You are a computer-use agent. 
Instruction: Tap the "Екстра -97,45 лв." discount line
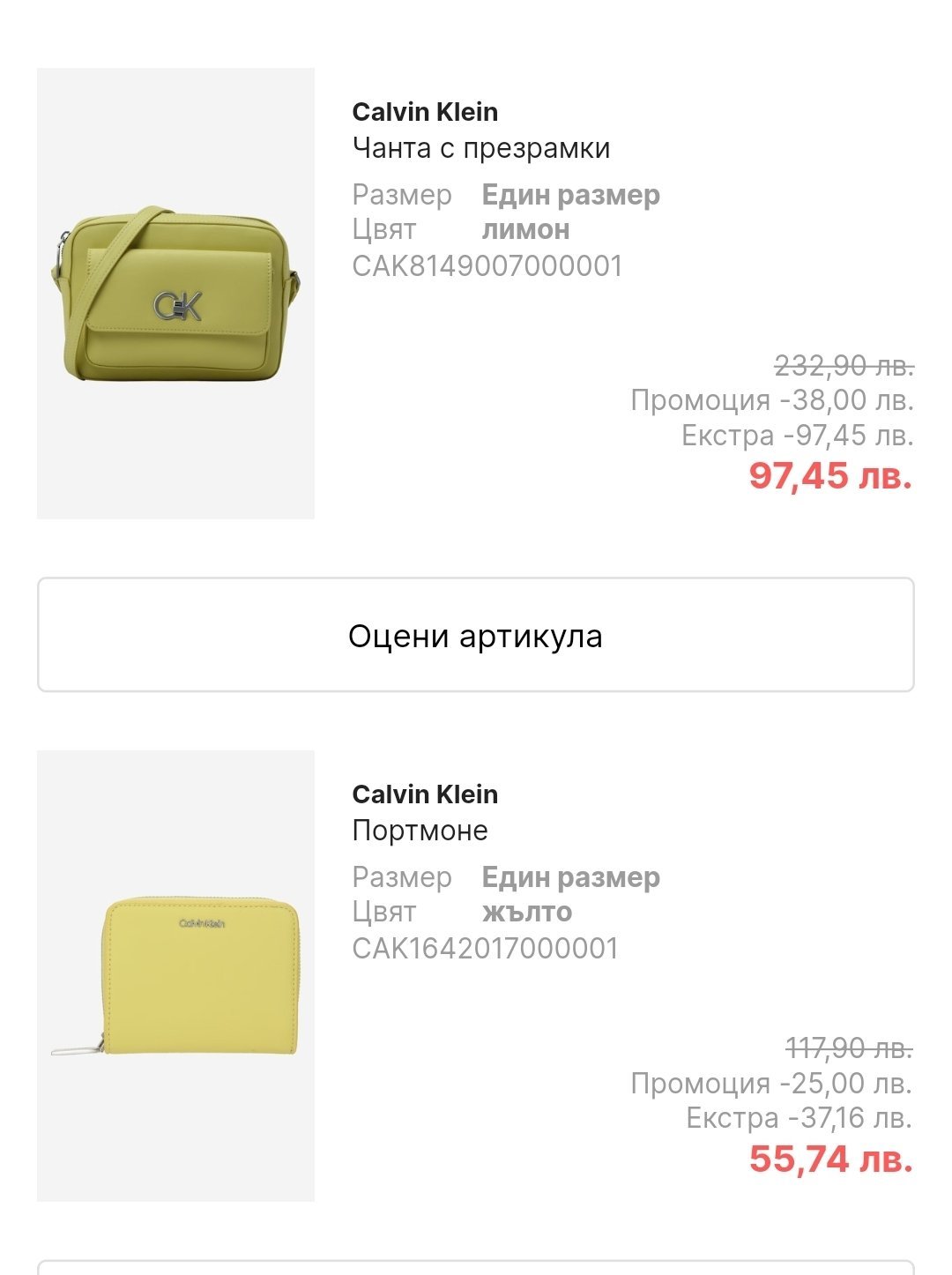pos(798,436)
